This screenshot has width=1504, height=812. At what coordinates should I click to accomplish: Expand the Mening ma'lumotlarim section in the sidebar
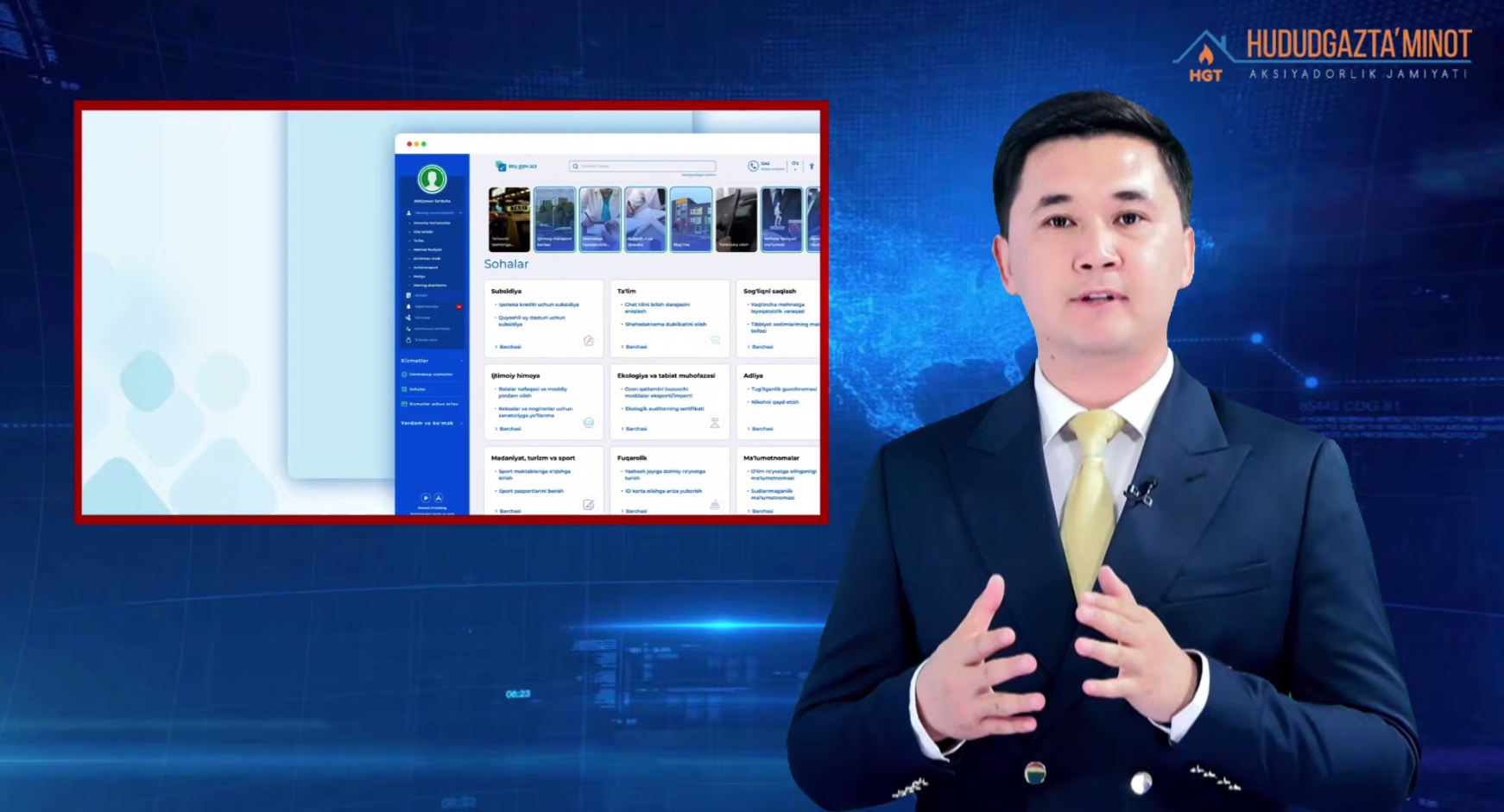pos(434,212)
